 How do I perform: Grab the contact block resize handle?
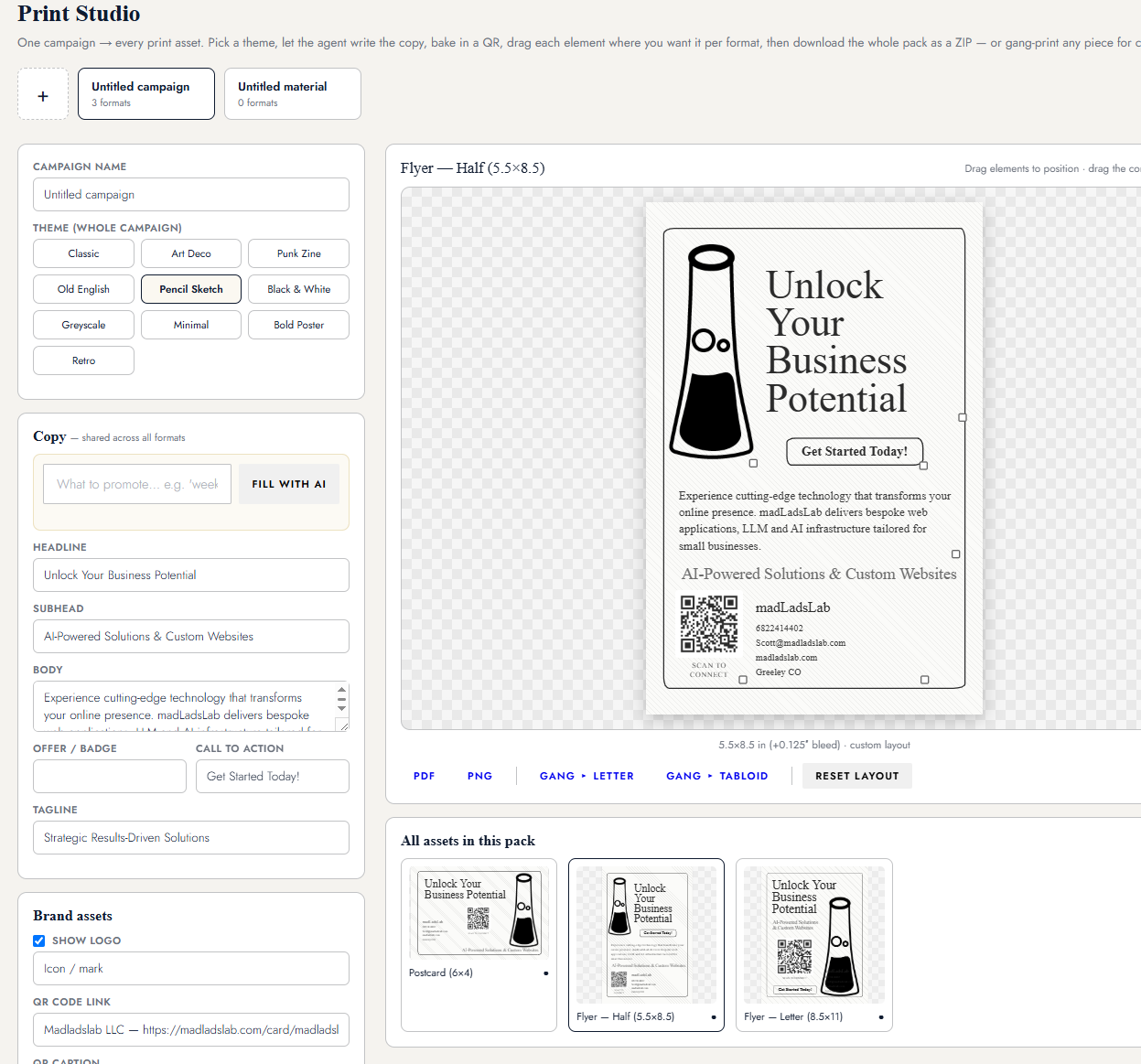coord(925,680)
